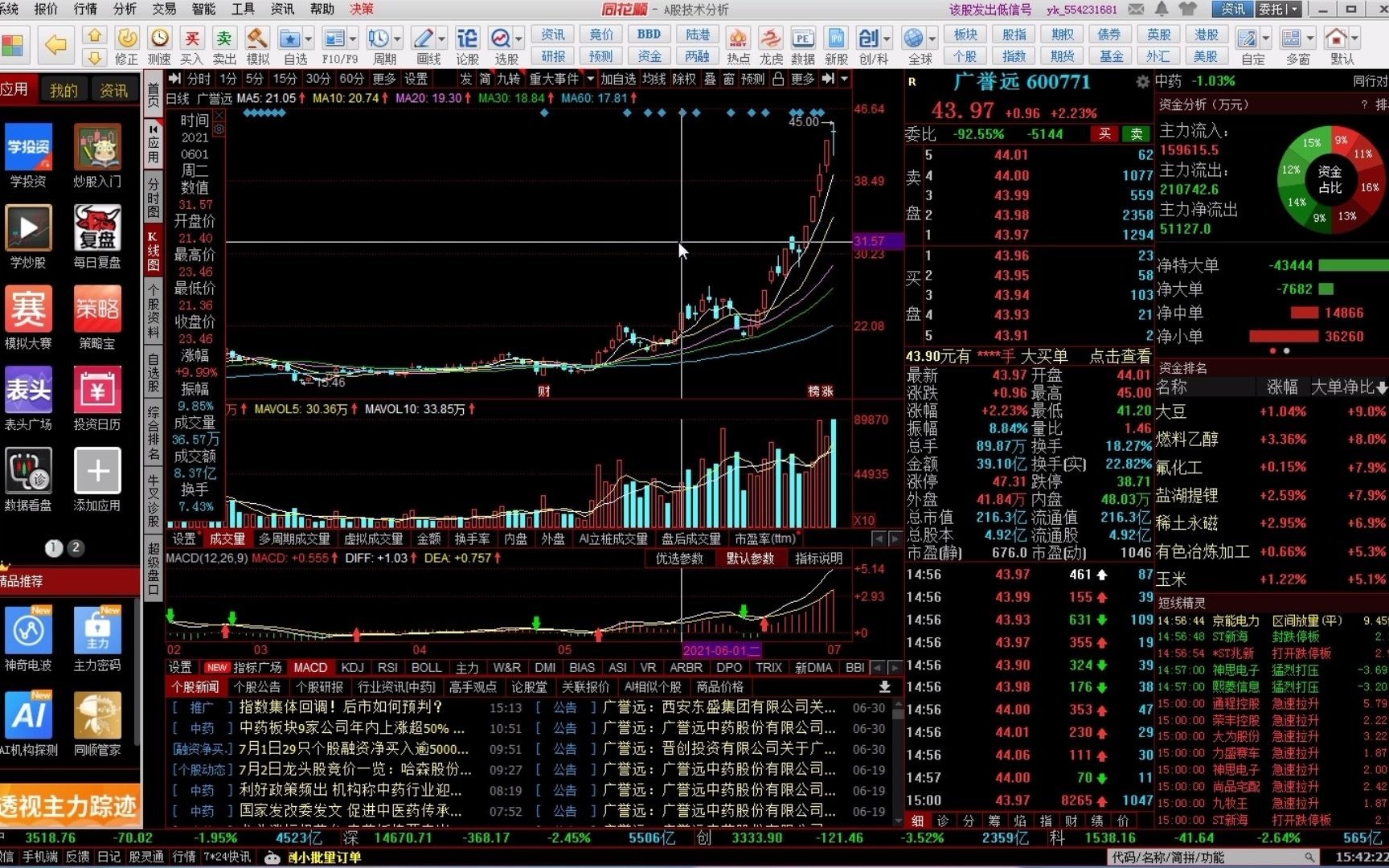Screen dimensions: 1389x868
Task: Click the 指标说明 button
Action: [x=819, y=559]
